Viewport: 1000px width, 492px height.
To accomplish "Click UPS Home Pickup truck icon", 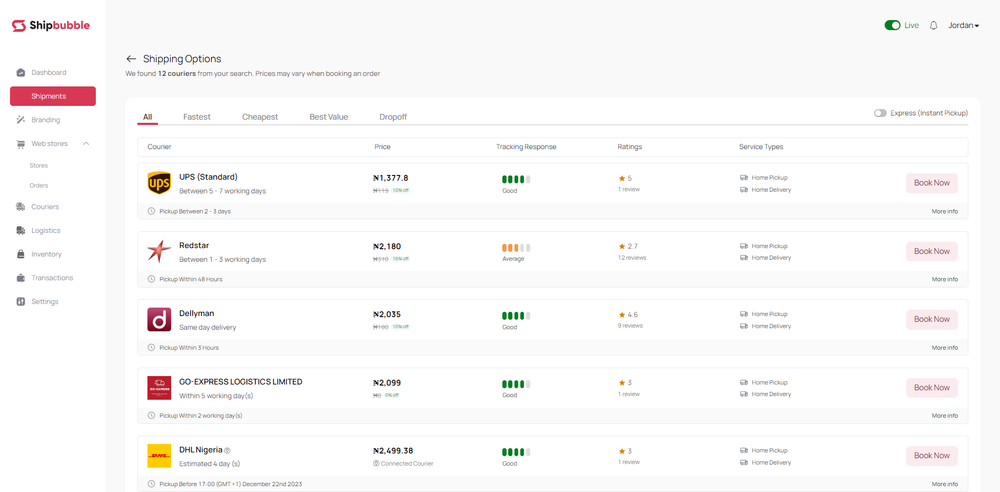I will pyautogui.click(x=744, y=178).
